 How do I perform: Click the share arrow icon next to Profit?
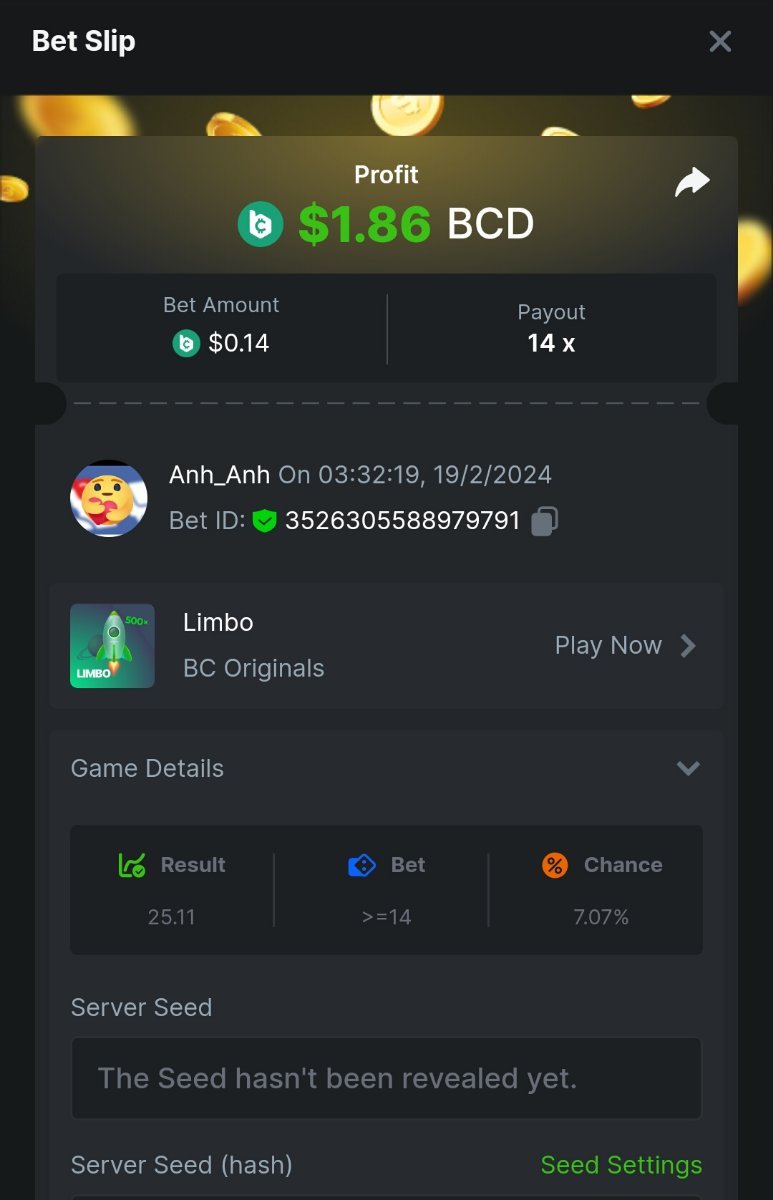[692, 182]
